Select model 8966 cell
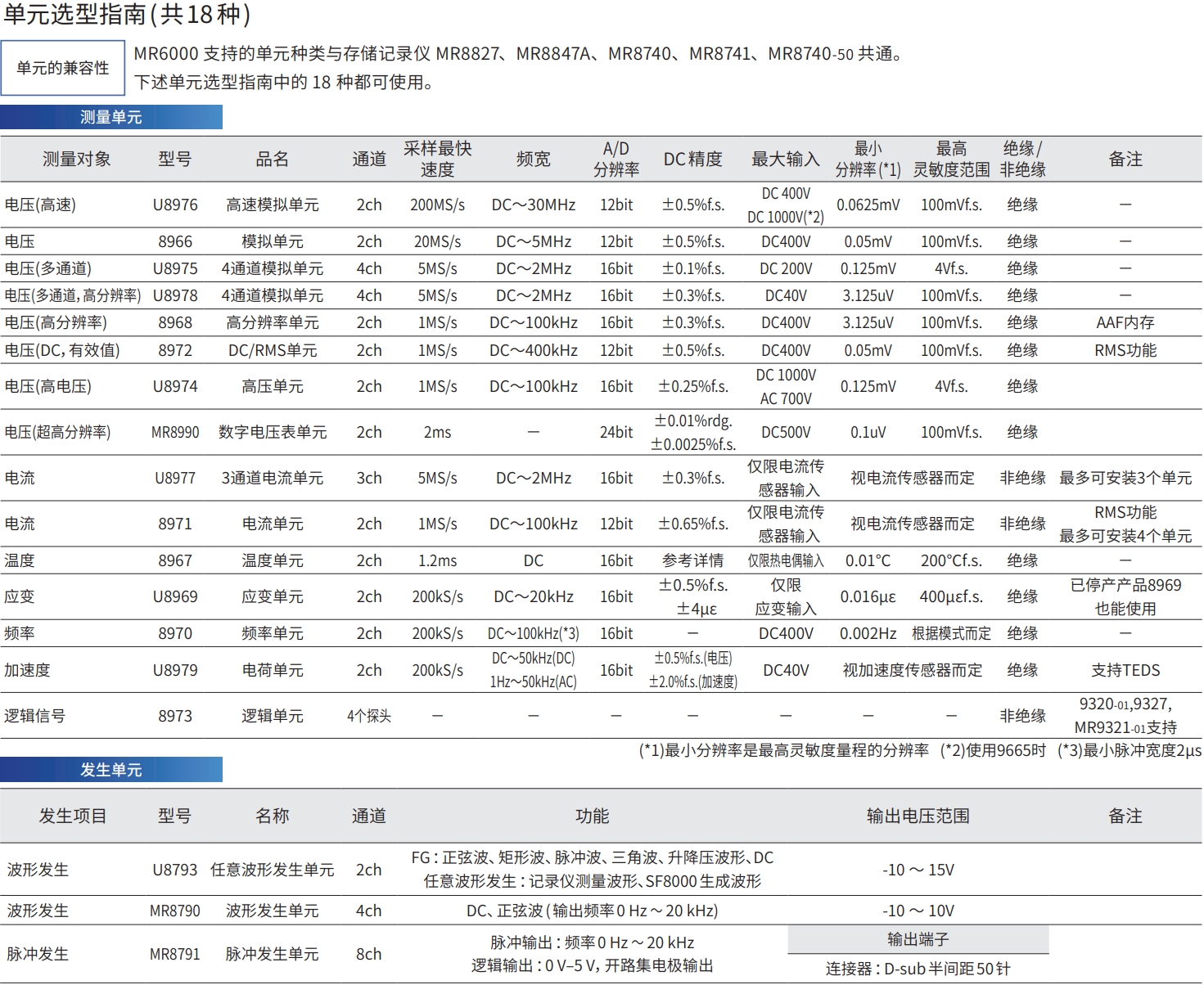This screenshot has height=985, width=1204. (175, 242)
